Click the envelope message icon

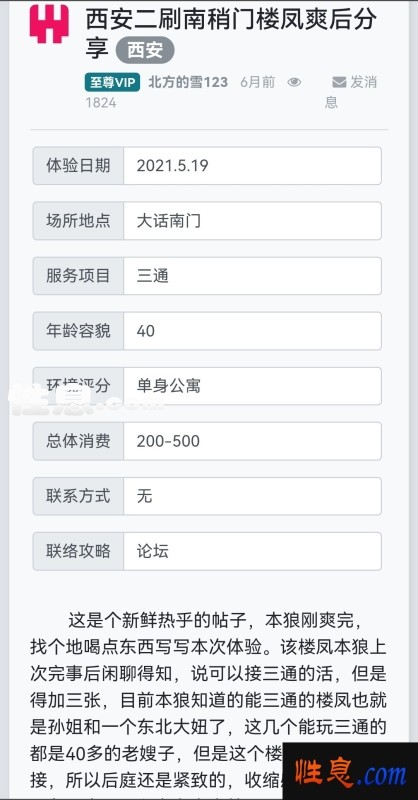tap(339, 82)
